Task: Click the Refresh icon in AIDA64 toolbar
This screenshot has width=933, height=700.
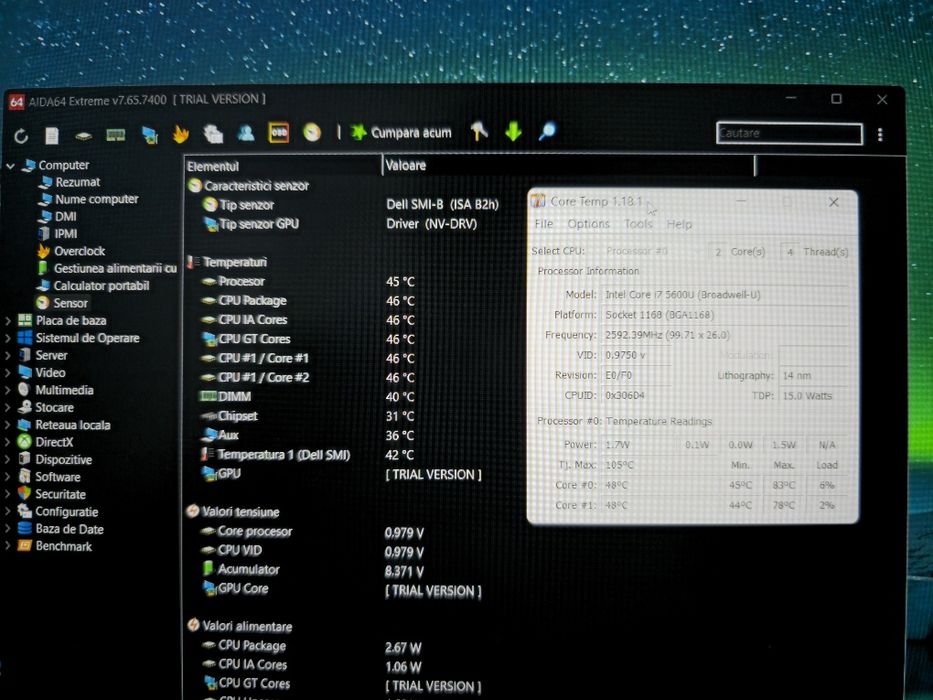Action: (21, 136)
